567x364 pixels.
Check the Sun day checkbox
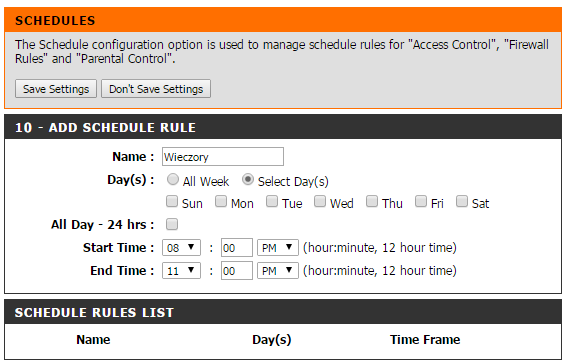(172, 201)
